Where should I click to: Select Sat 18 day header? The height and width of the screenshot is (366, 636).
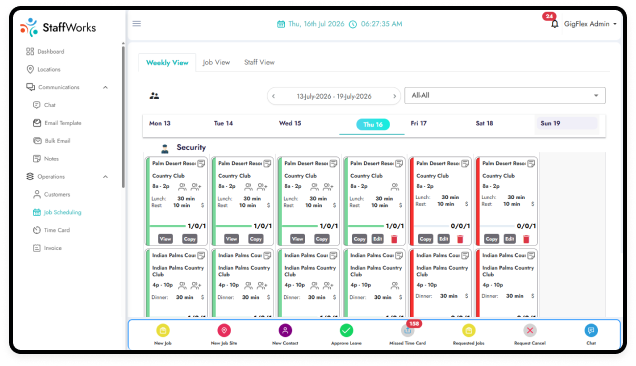click(484, 123)
